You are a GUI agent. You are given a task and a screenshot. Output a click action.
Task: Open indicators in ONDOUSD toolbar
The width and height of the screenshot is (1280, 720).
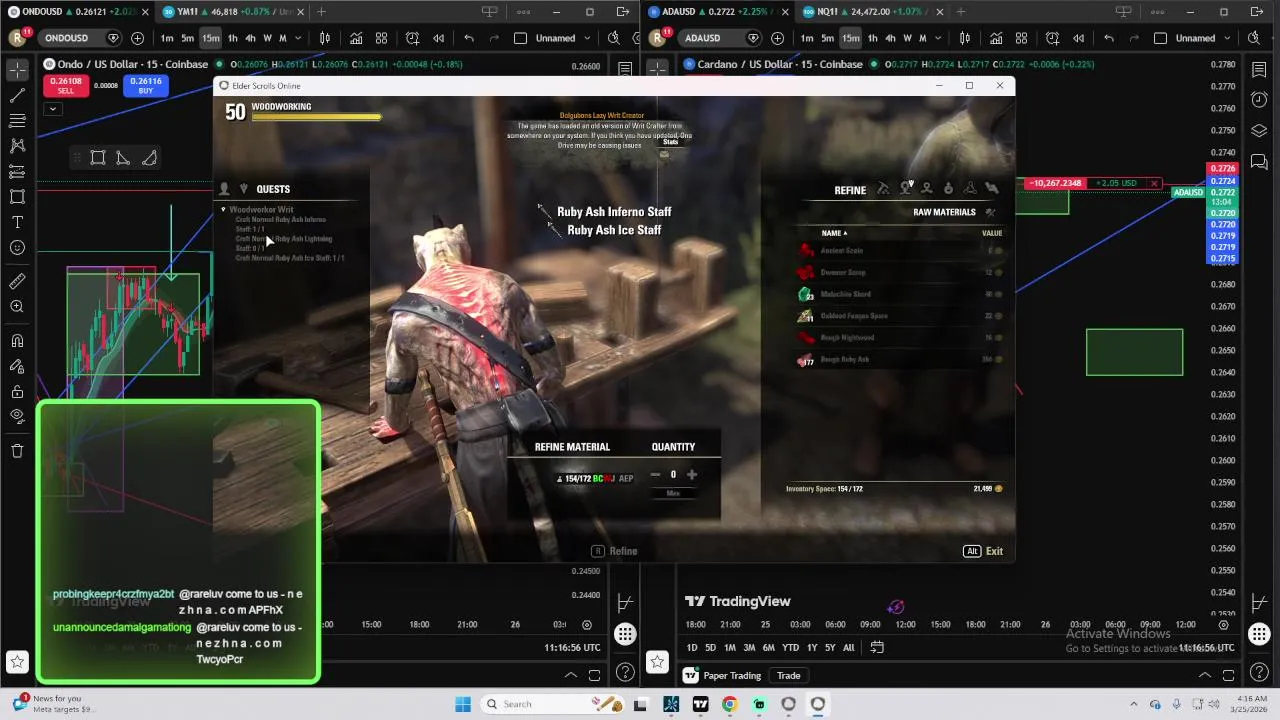356,38
